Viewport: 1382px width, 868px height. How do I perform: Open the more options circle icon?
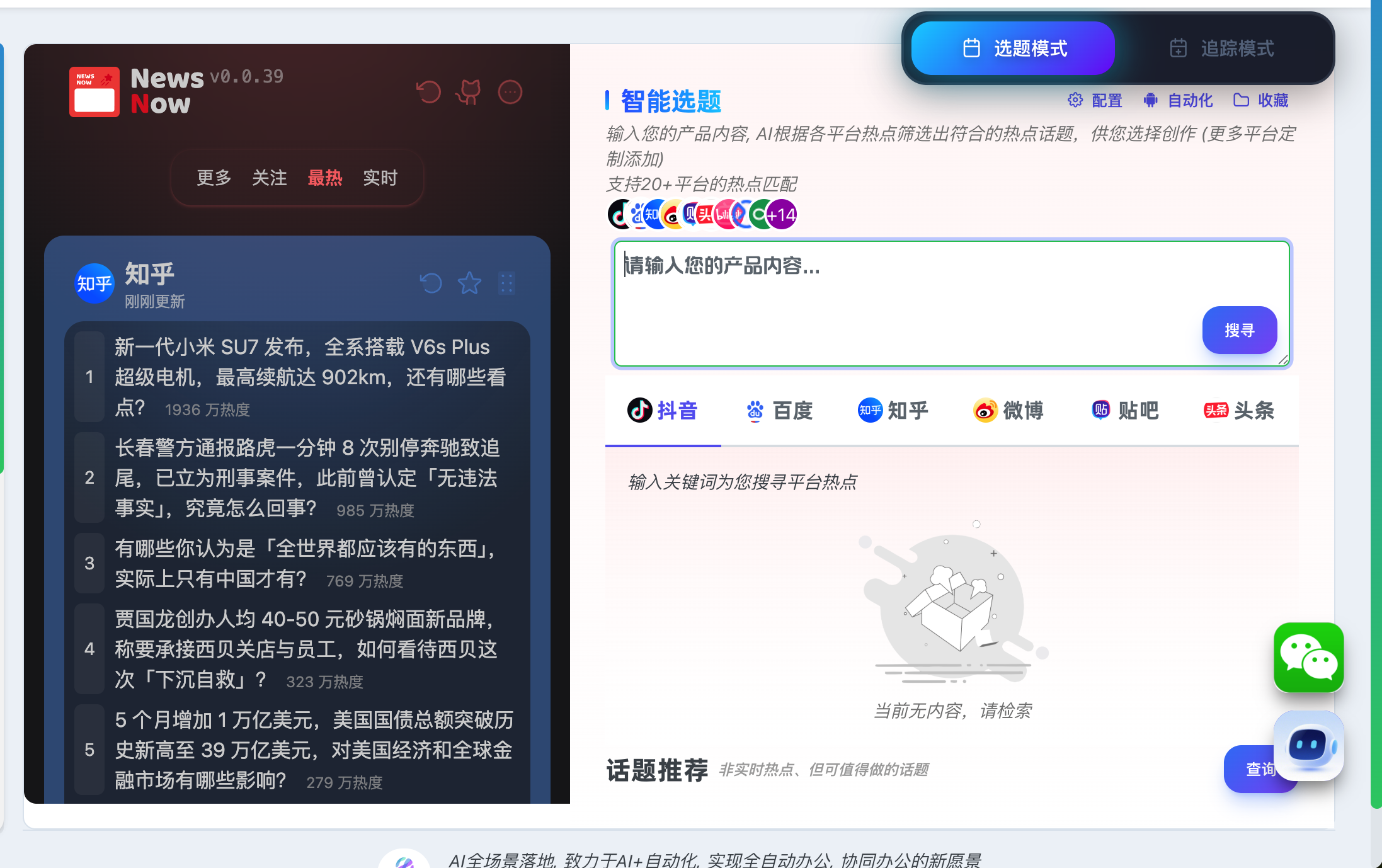coord(510,93)
